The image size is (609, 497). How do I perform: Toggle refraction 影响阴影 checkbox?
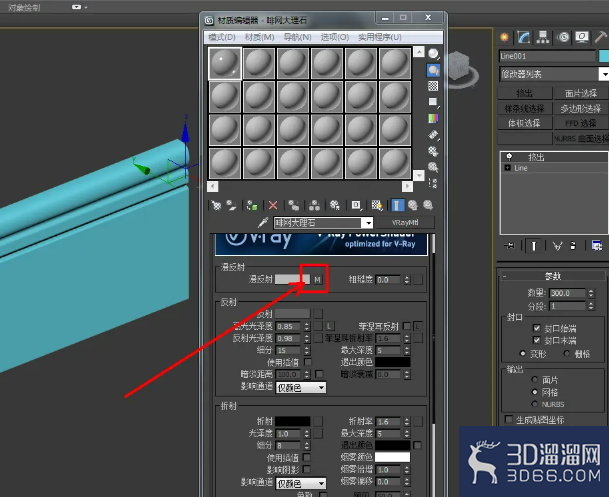click(307, 469)
